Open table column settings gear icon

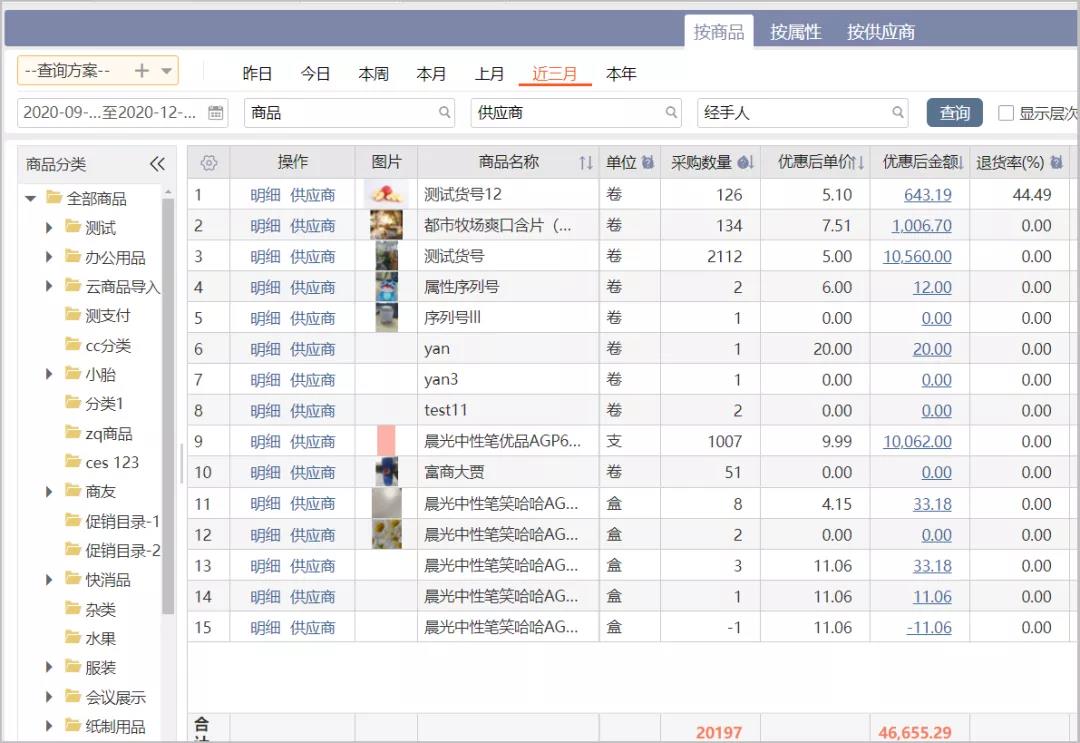pos(208,163)
